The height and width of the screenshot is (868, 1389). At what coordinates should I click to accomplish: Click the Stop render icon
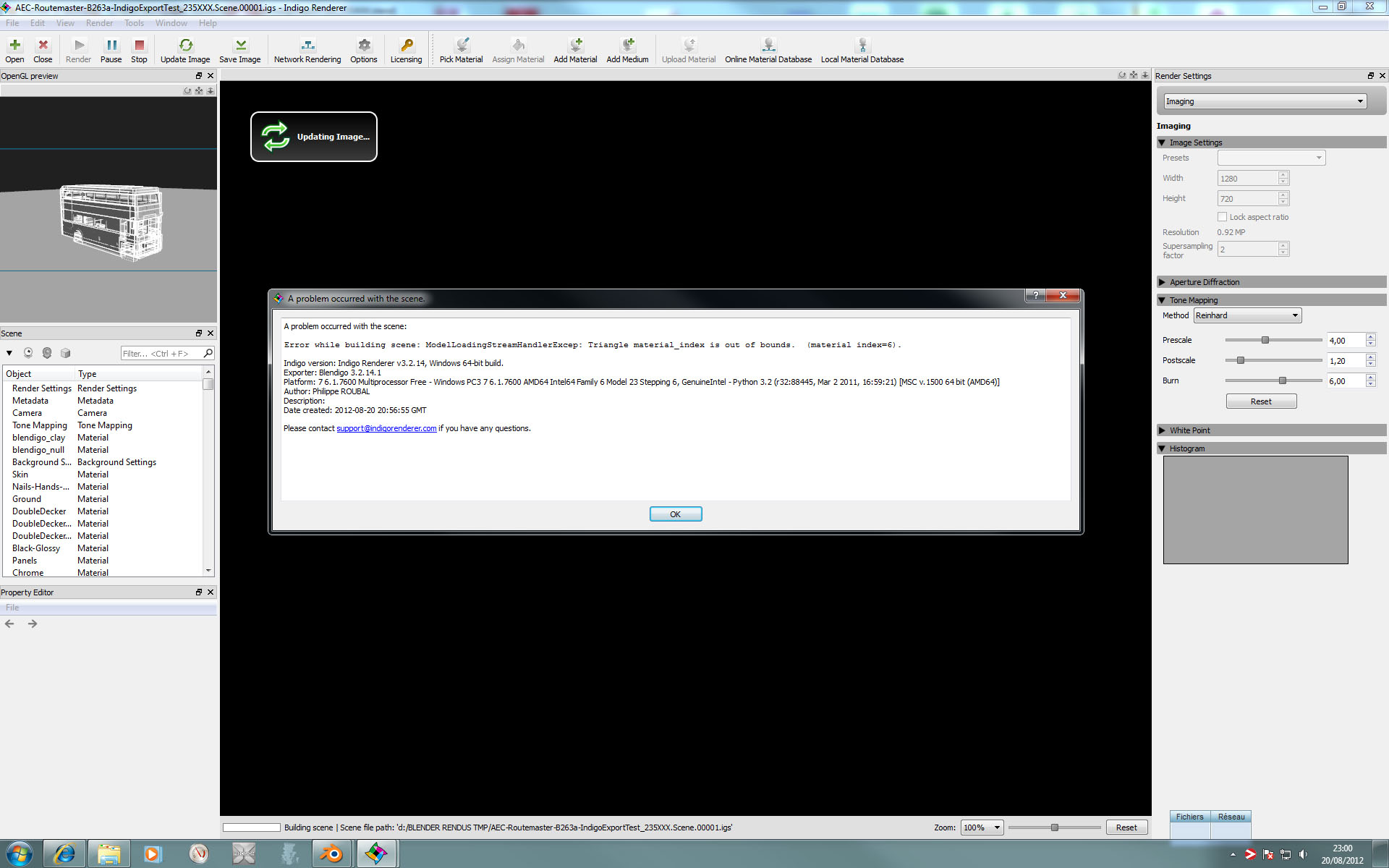139,50
